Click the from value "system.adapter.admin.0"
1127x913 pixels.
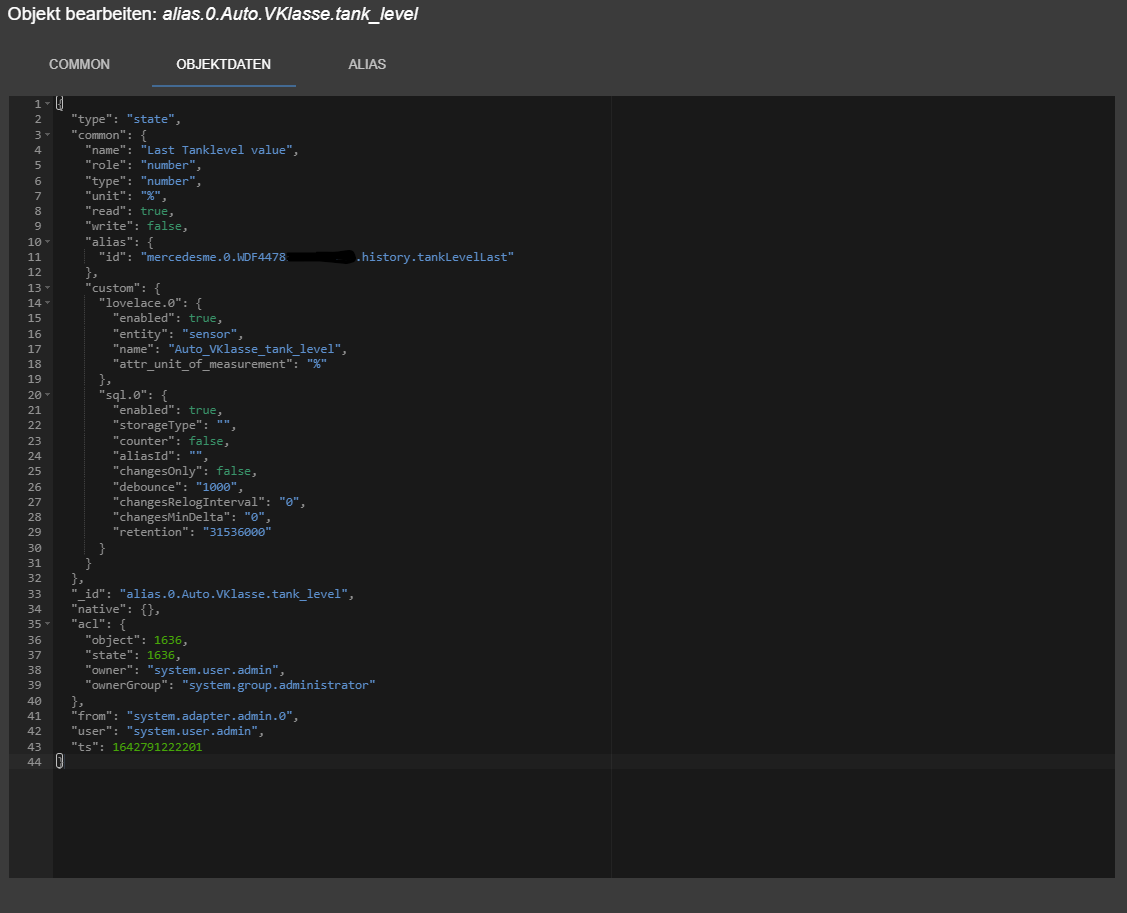click(210, 716)
